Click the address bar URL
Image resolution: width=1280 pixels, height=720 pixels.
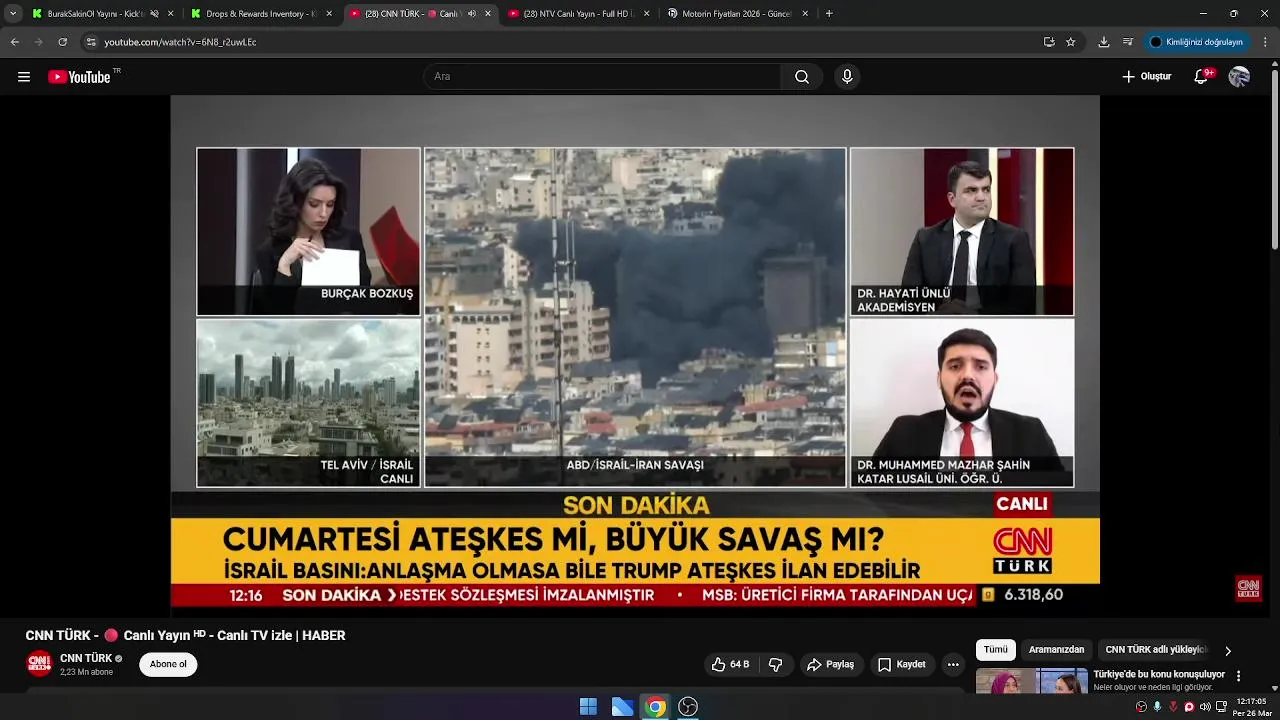(180, 42)
